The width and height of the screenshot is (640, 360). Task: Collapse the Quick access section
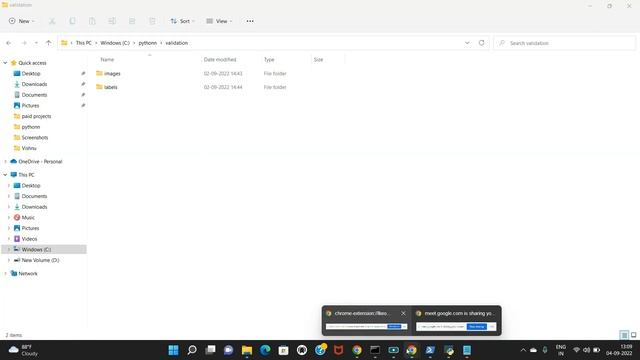5,63
